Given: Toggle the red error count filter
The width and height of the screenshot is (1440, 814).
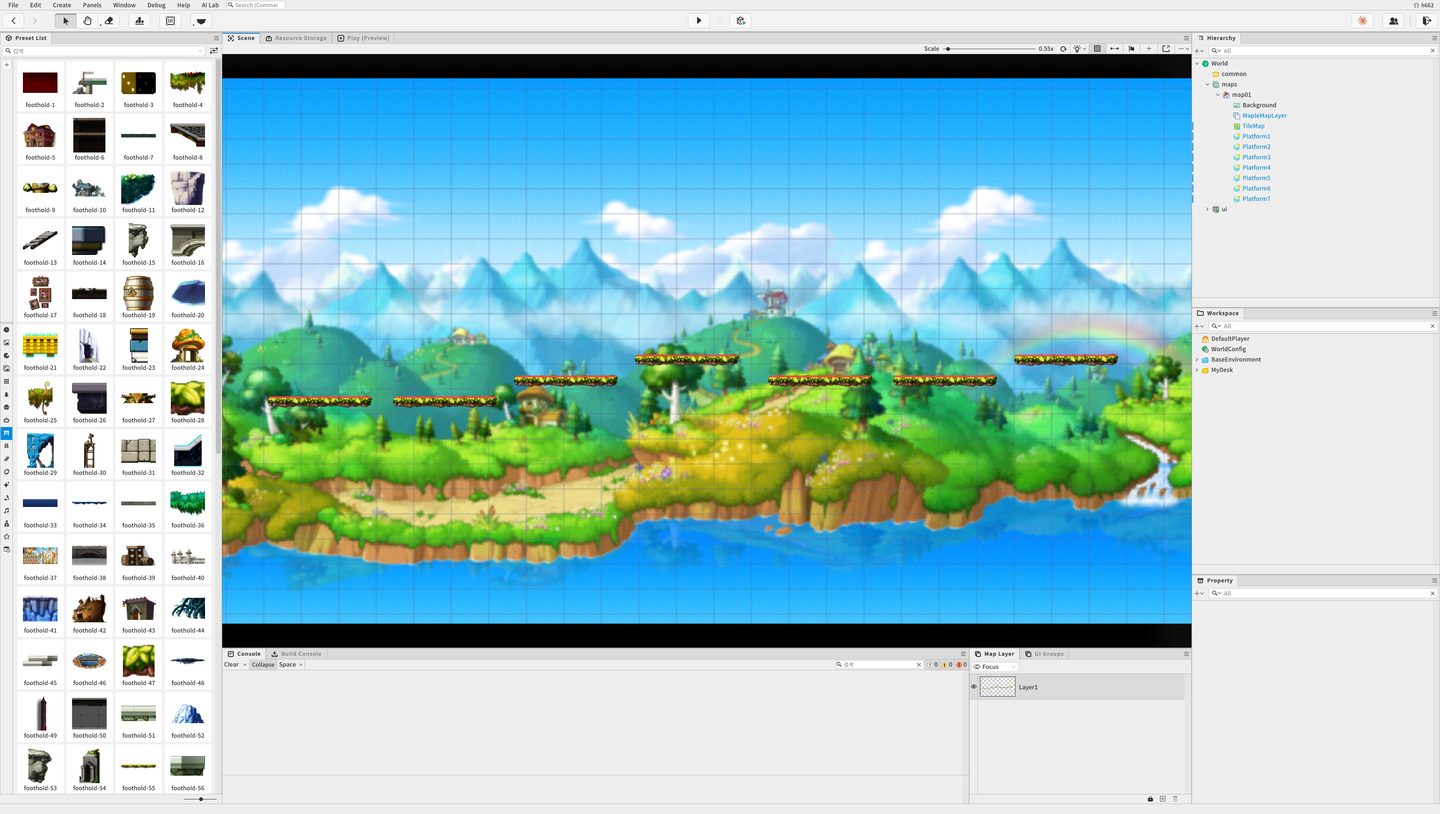Looking at the screenshot, I should [x=961, y=664].
